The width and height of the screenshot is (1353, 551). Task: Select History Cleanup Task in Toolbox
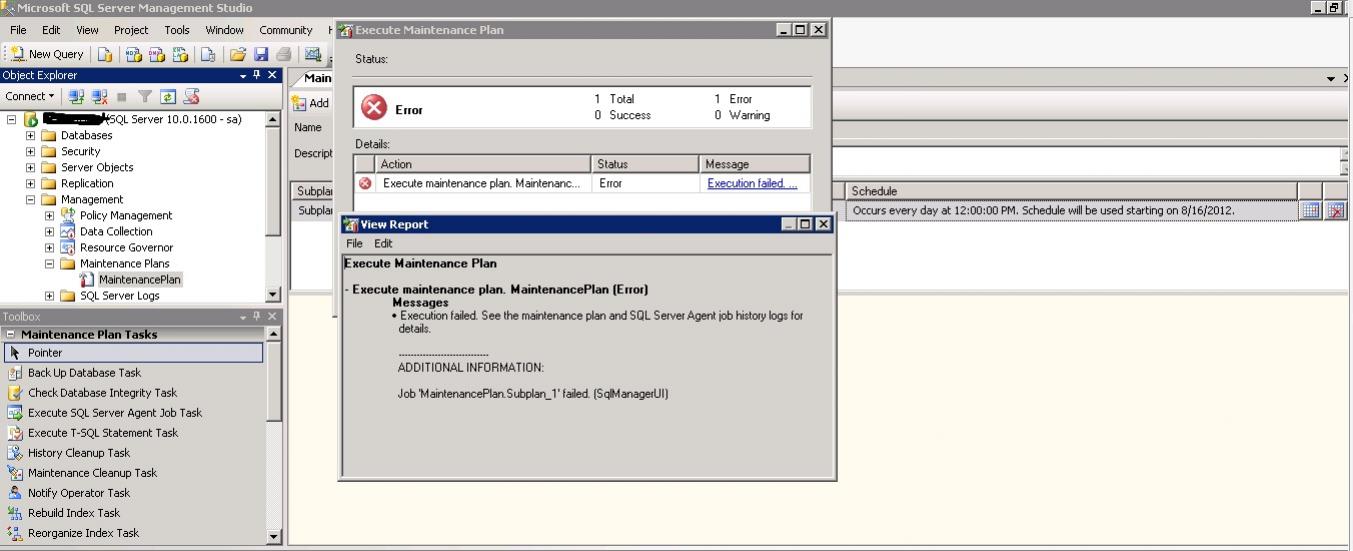point(134,453)
